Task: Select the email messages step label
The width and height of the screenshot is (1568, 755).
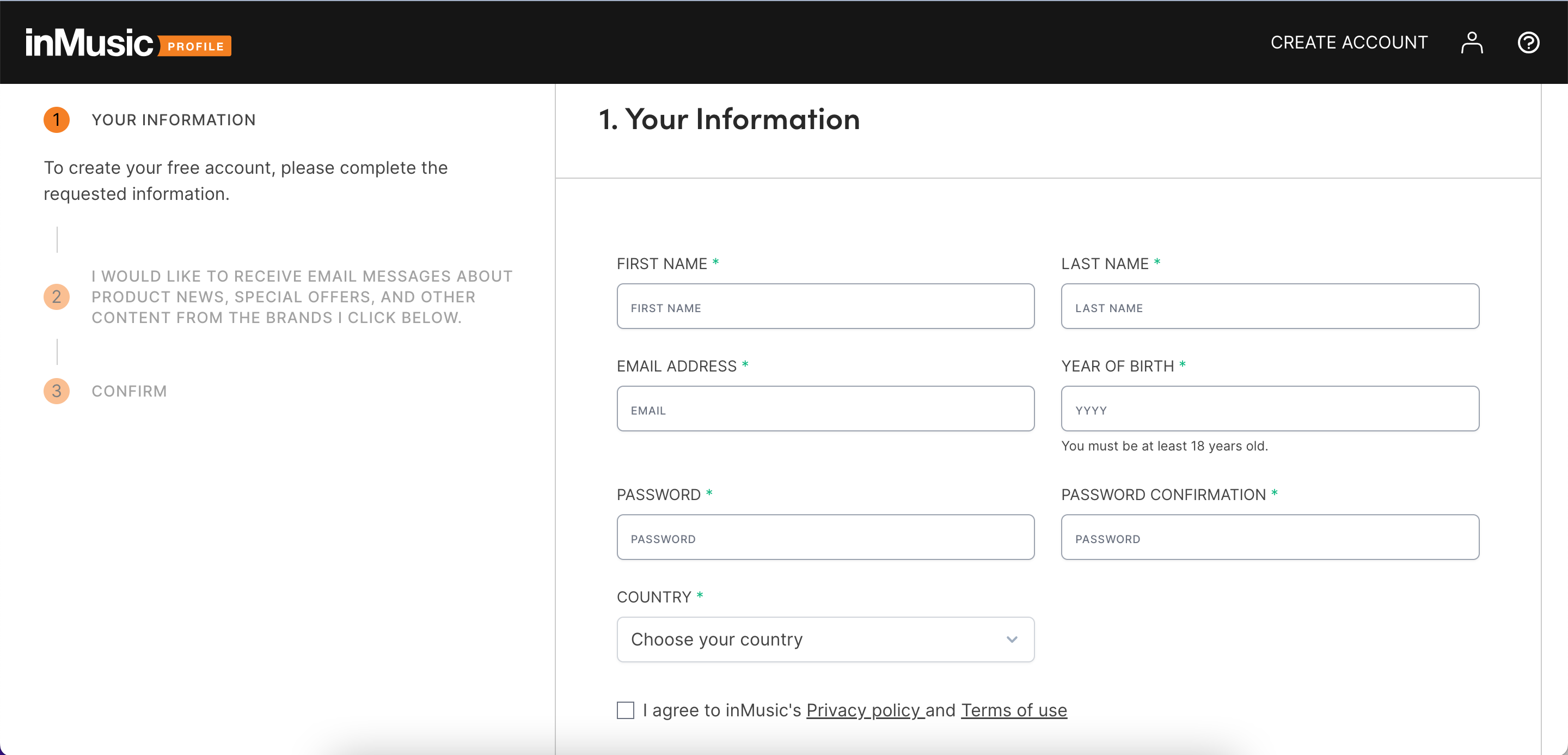Action: click(302, 297)
